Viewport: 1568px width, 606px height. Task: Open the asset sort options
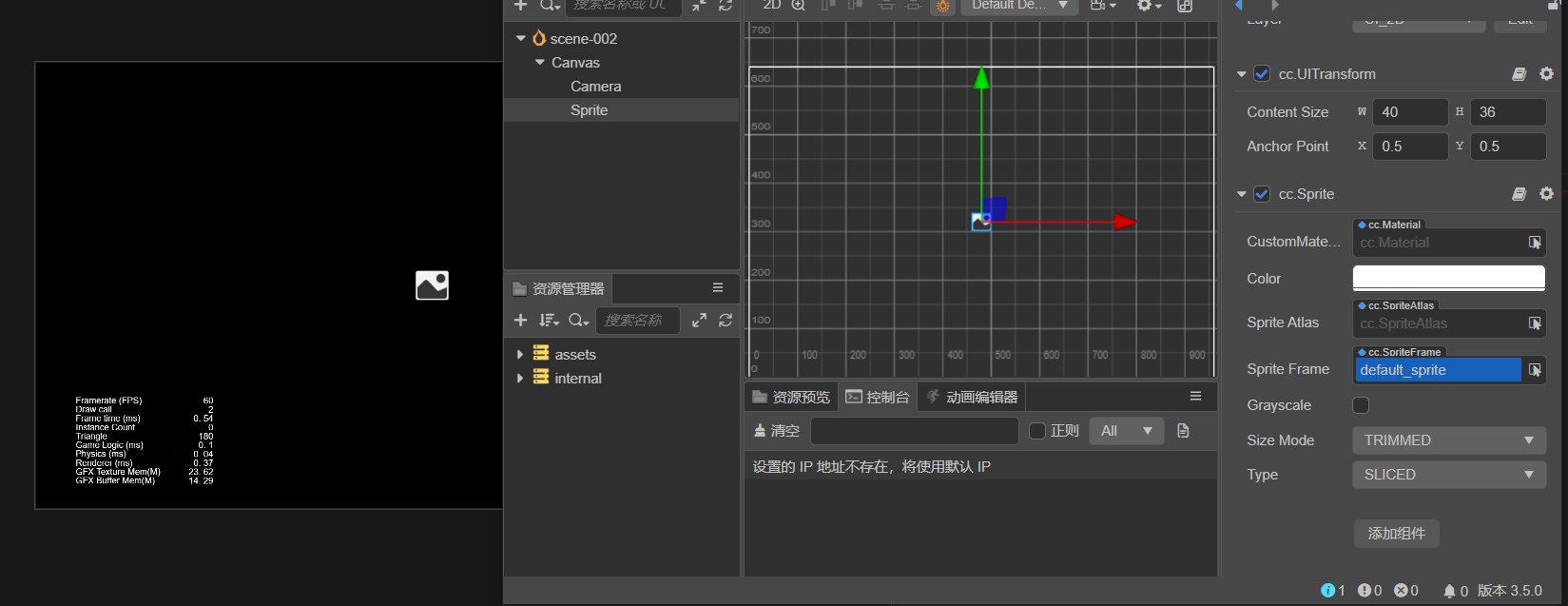point(549,321)
